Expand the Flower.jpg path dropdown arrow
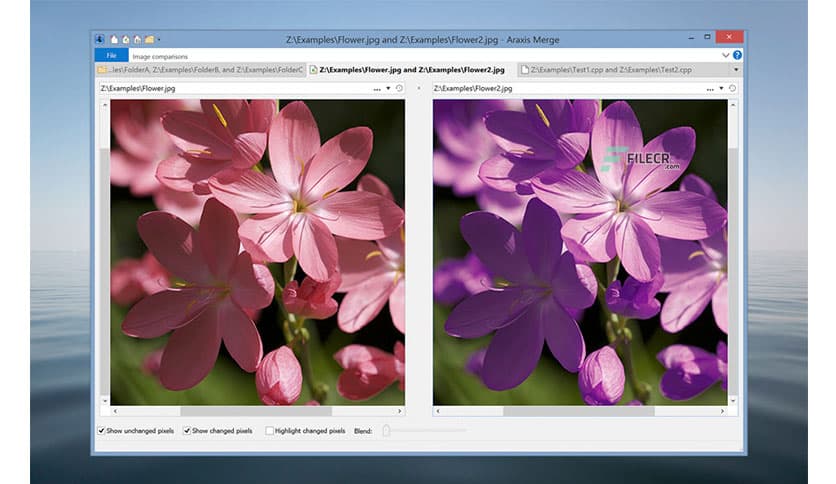The width and height of the screenshot is (836, 484). pyautogui.click(x=388, y=89)
